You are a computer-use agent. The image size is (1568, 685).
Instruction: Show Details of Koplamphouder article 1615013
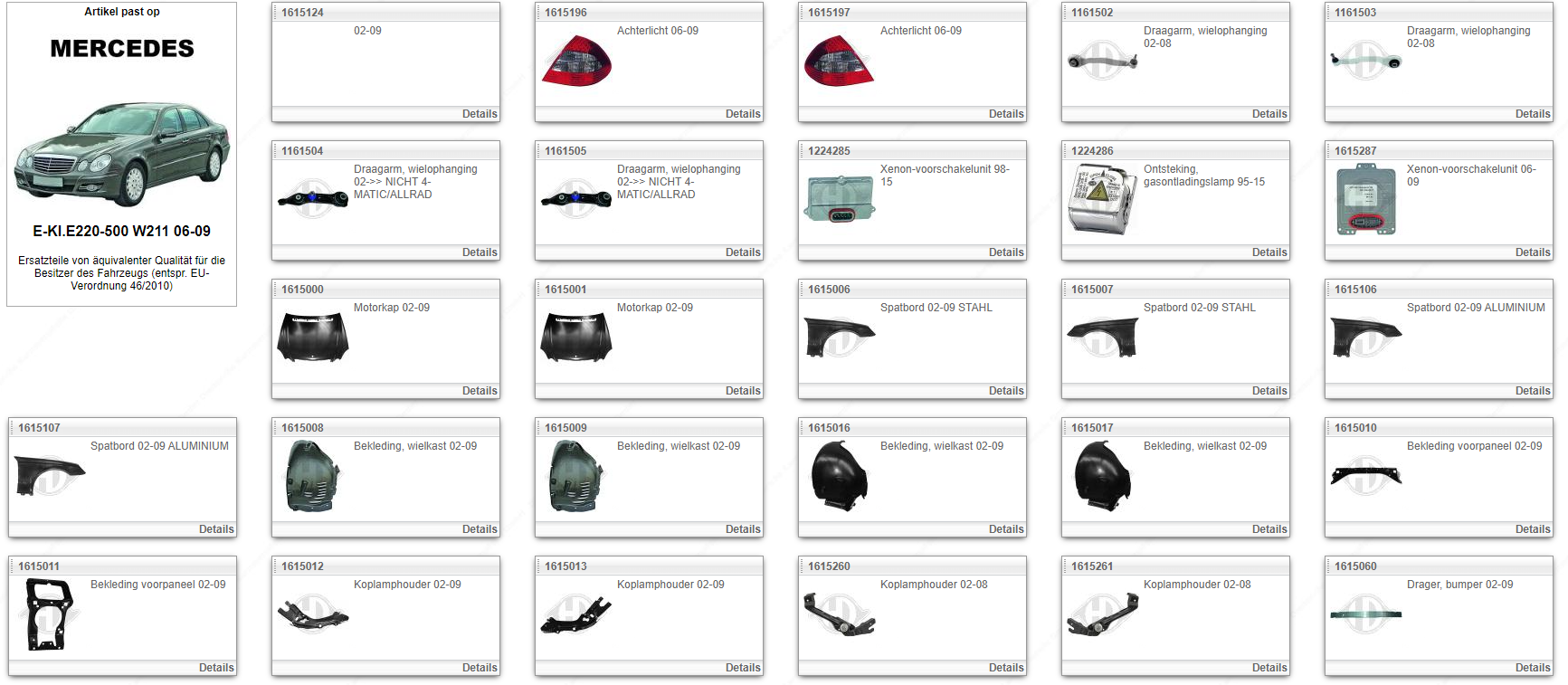(x=743, y=668)
